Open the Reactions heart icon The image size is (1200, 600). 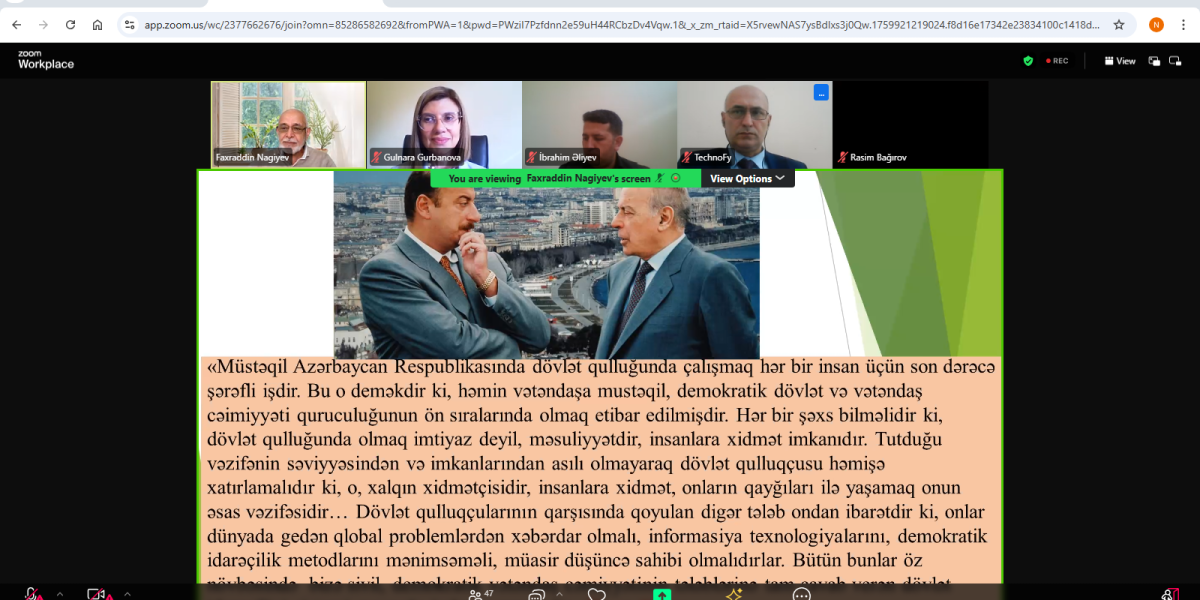point(597,595)
